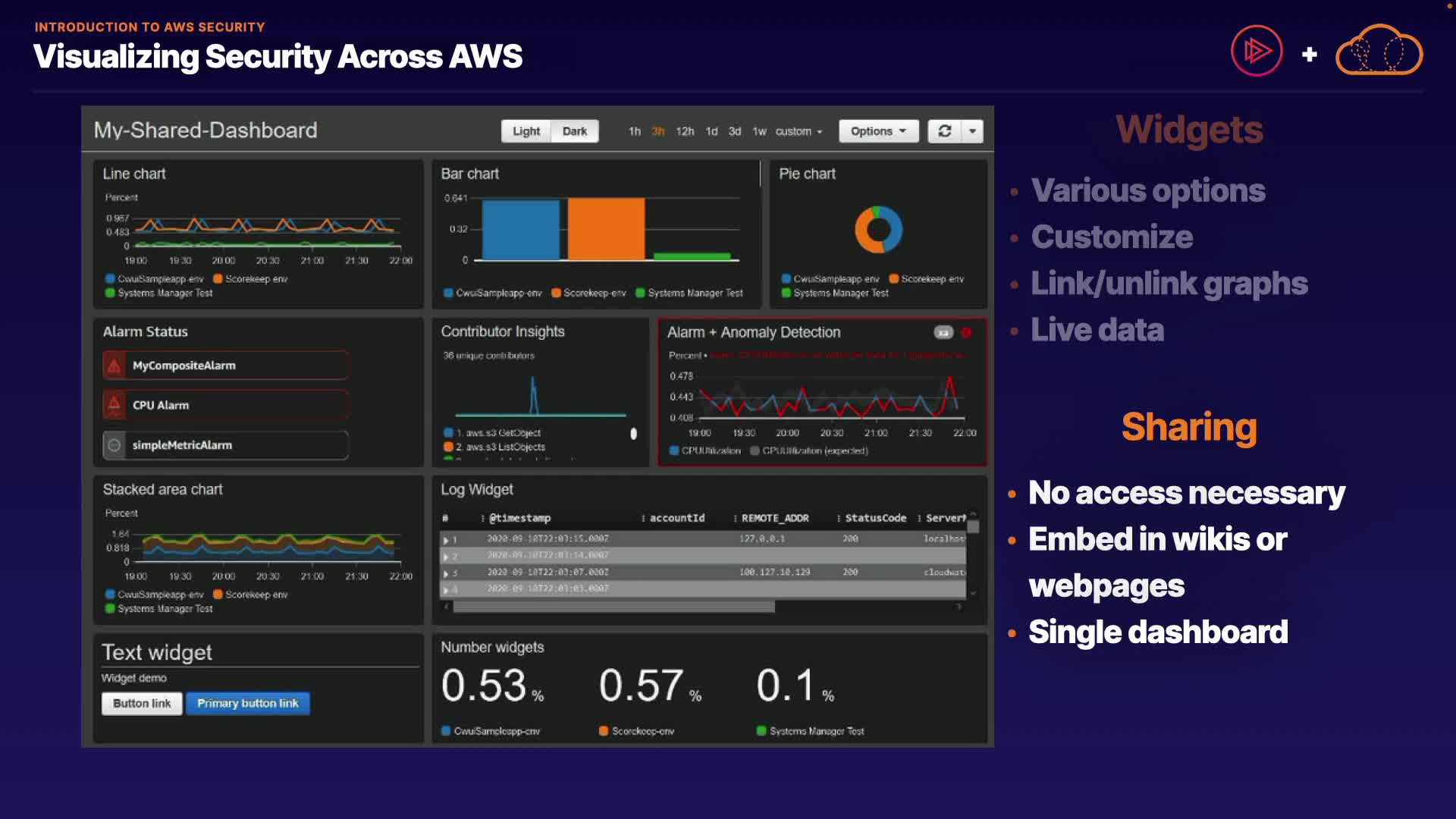Open the refresh interval dropdown arrow
The width and height of the screenshot is (1456, 819).
[x=972, y=131]
